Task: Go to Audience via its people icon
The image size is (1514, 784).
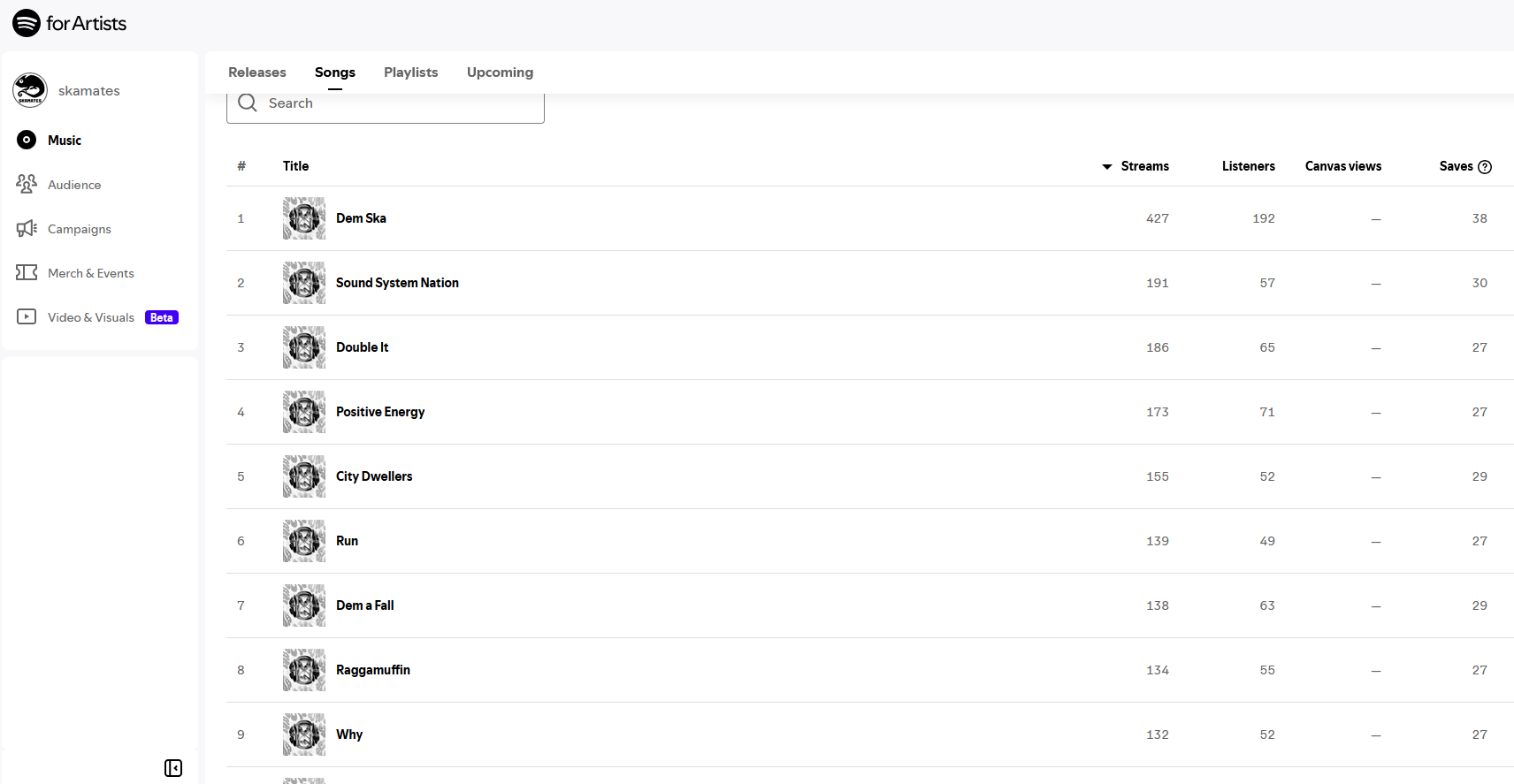Action: click(x=27, y=184)
